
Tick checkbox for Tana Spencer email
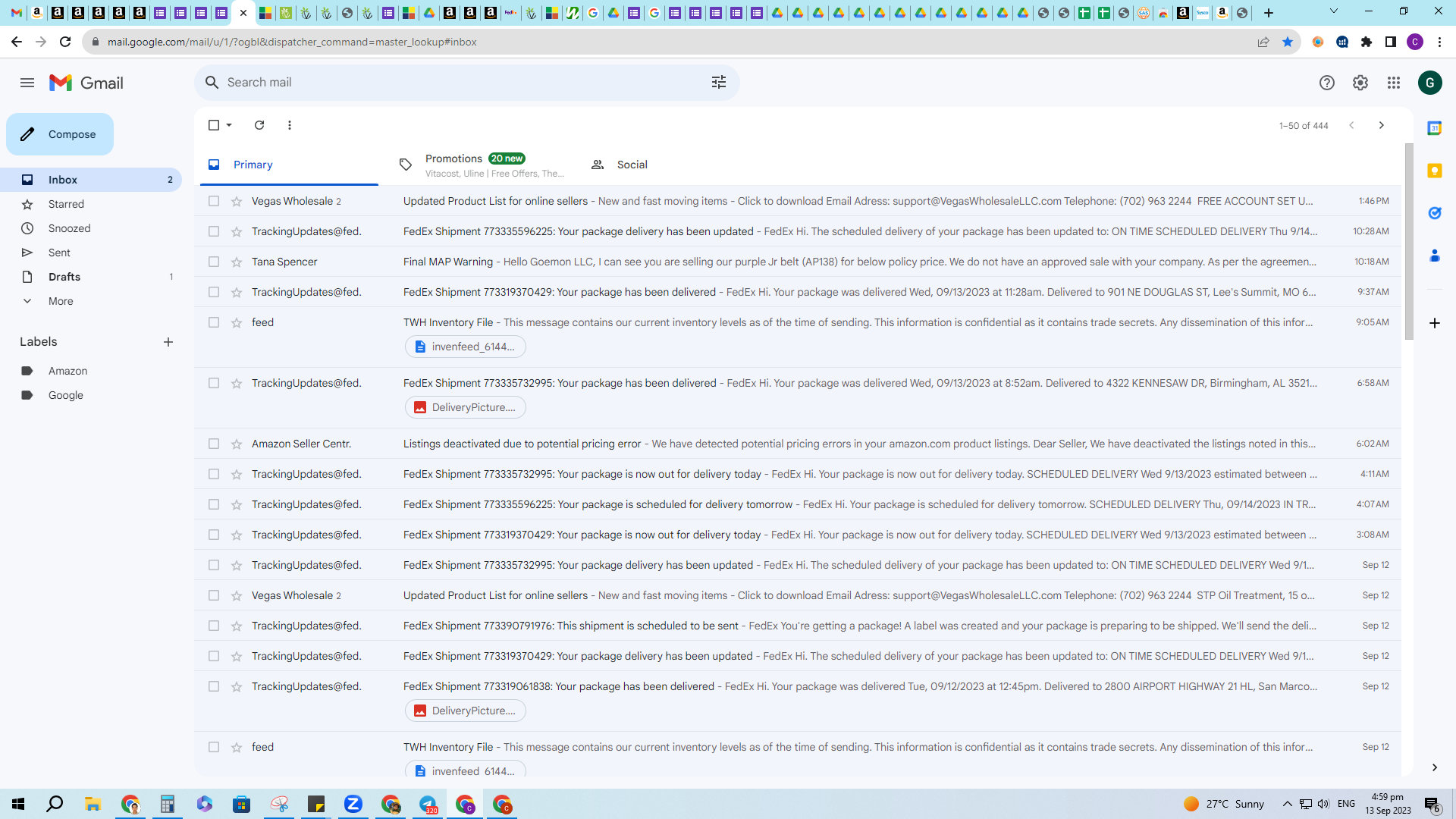(x=214, y=262)
